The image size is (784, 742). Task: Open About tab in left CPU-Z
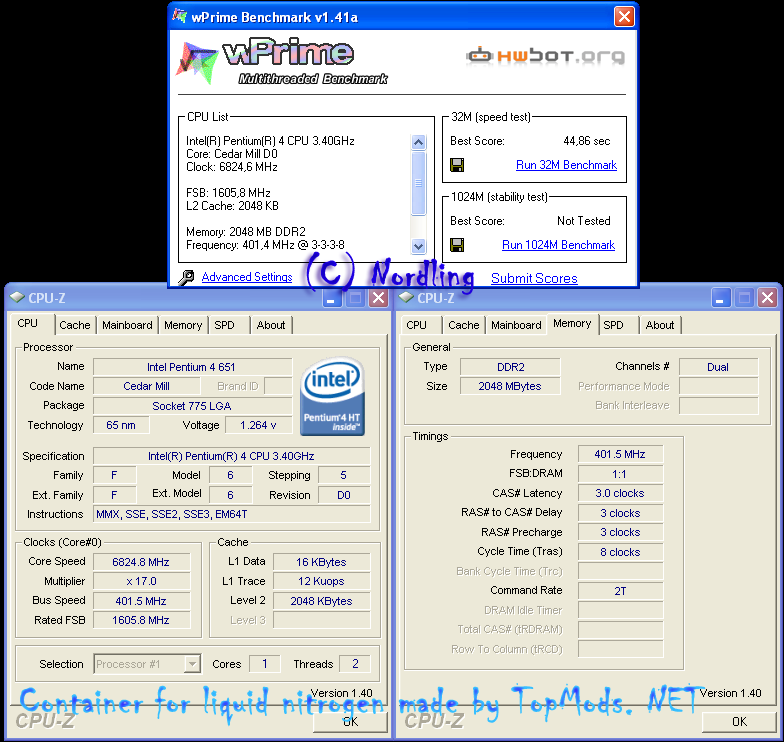271,325
